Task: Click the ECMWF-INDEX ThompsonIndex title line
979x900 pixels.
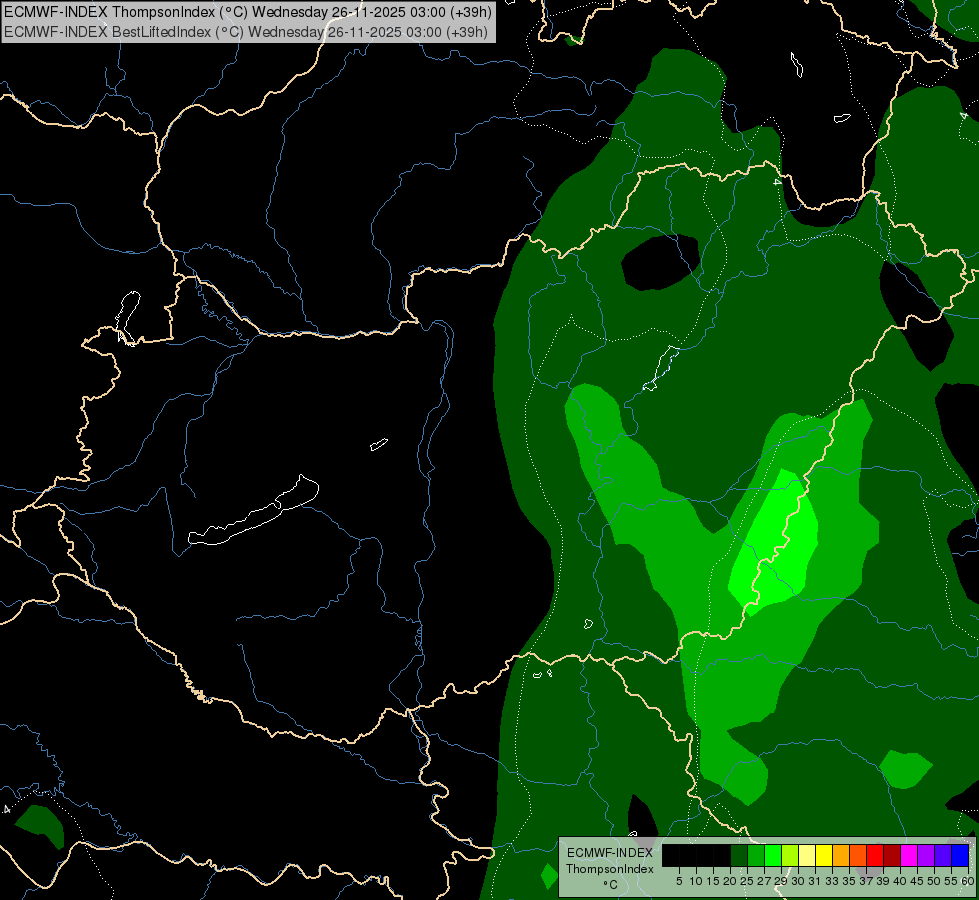Action: [x=248, y=11]
